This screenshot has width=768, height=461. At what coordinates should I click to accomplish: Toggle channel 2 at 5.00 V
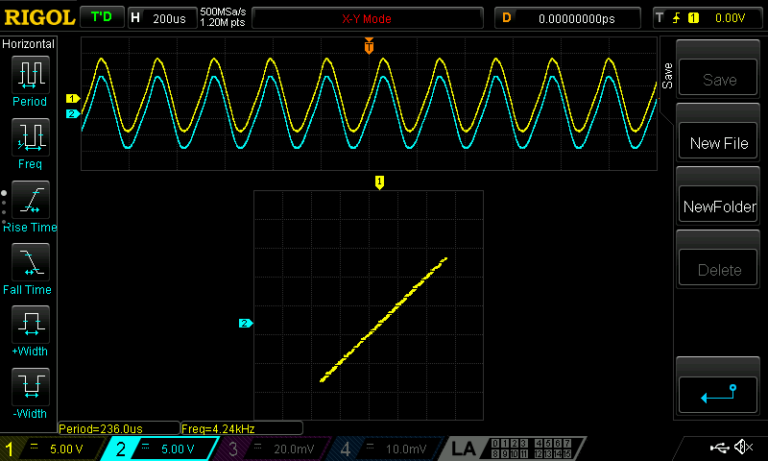point(162,449)
